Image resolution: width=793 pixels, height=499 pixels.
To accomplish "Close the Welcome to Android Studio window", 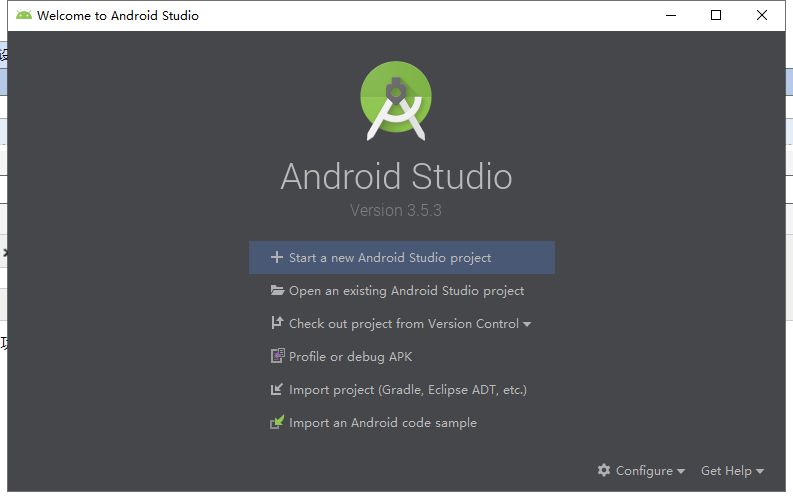I will click(762, 15).
